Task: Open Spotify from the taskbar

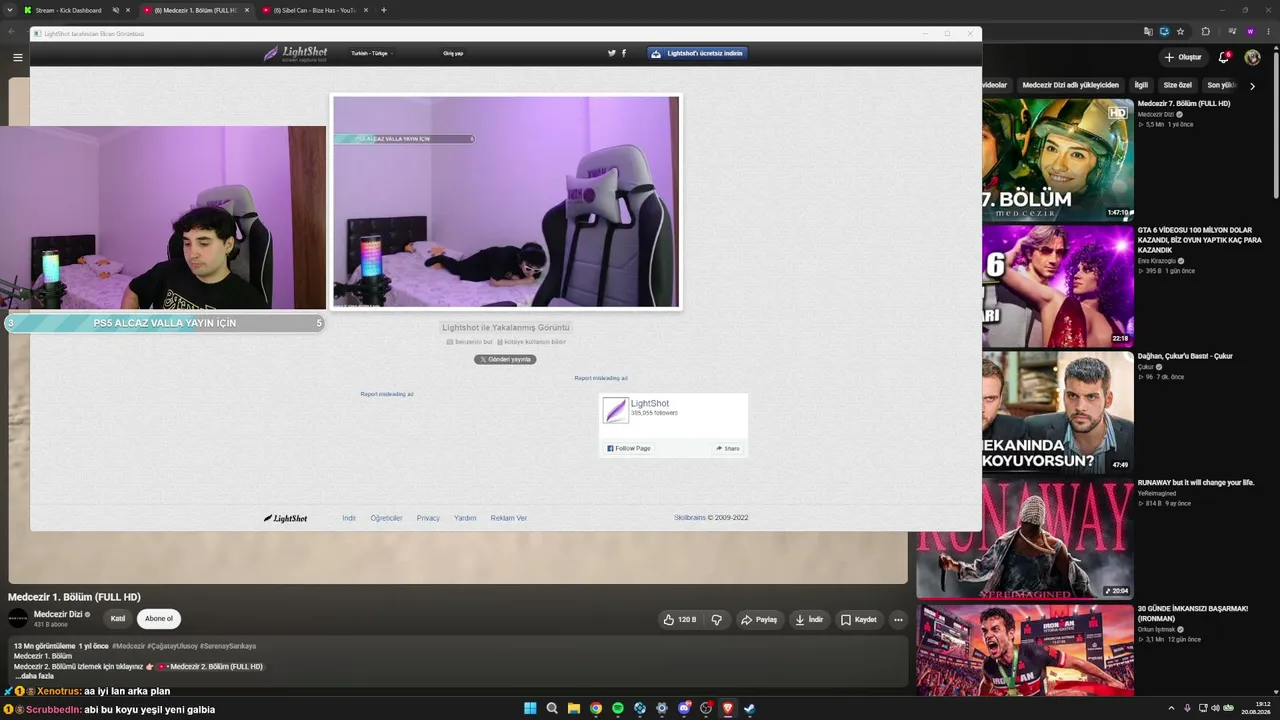Action: point(618,708)
